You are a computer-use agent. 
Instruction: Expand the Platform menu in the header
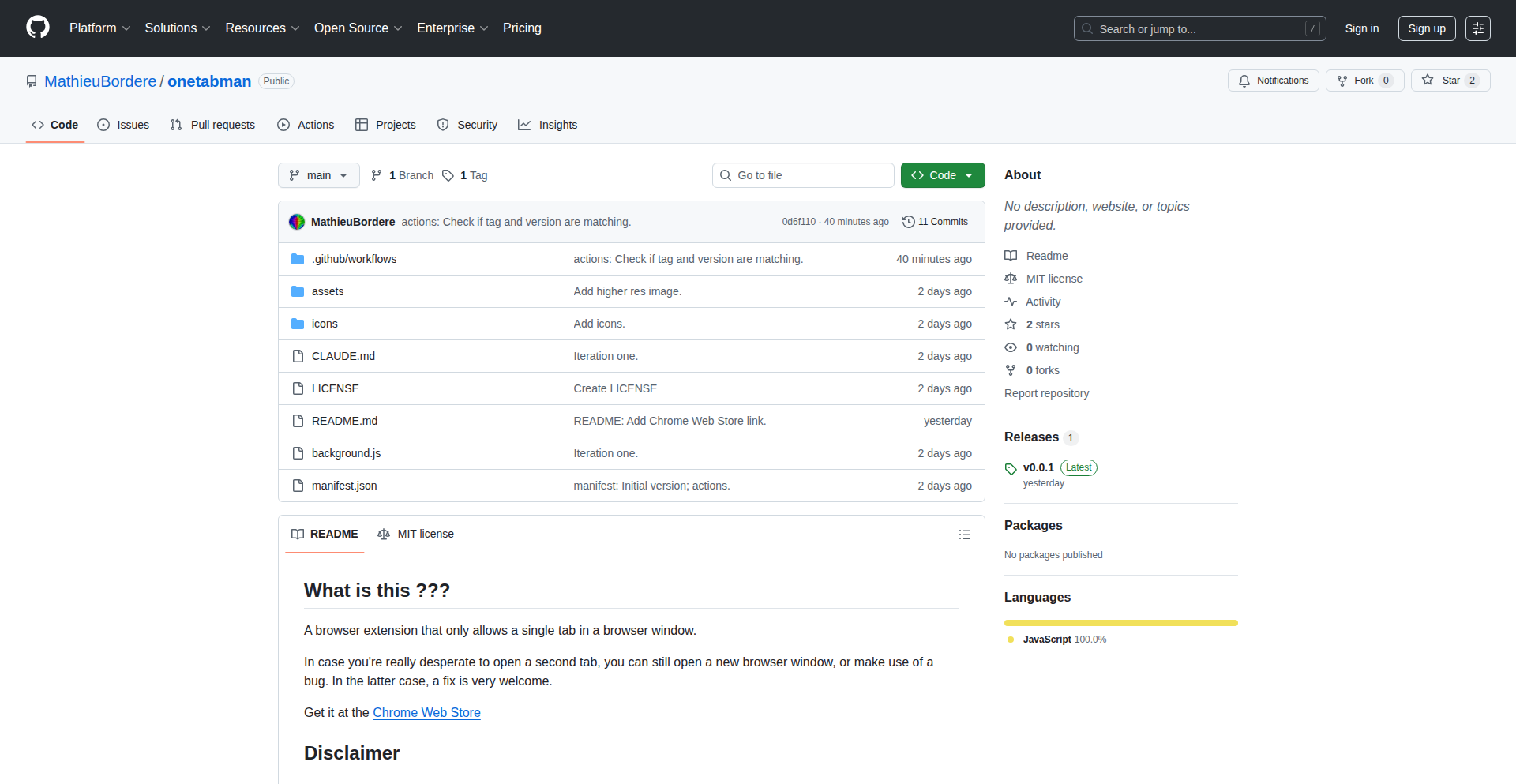(x=99, y=28)
